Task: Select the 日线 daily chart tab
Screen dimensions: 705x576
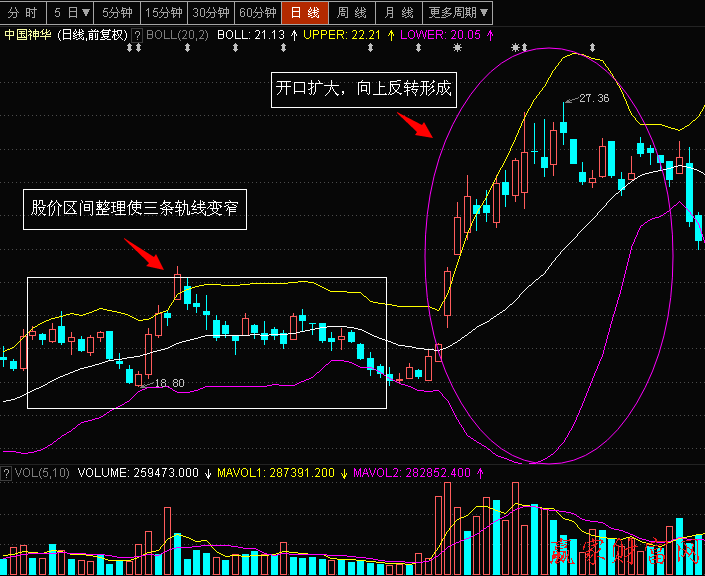Action: point(304,12)
